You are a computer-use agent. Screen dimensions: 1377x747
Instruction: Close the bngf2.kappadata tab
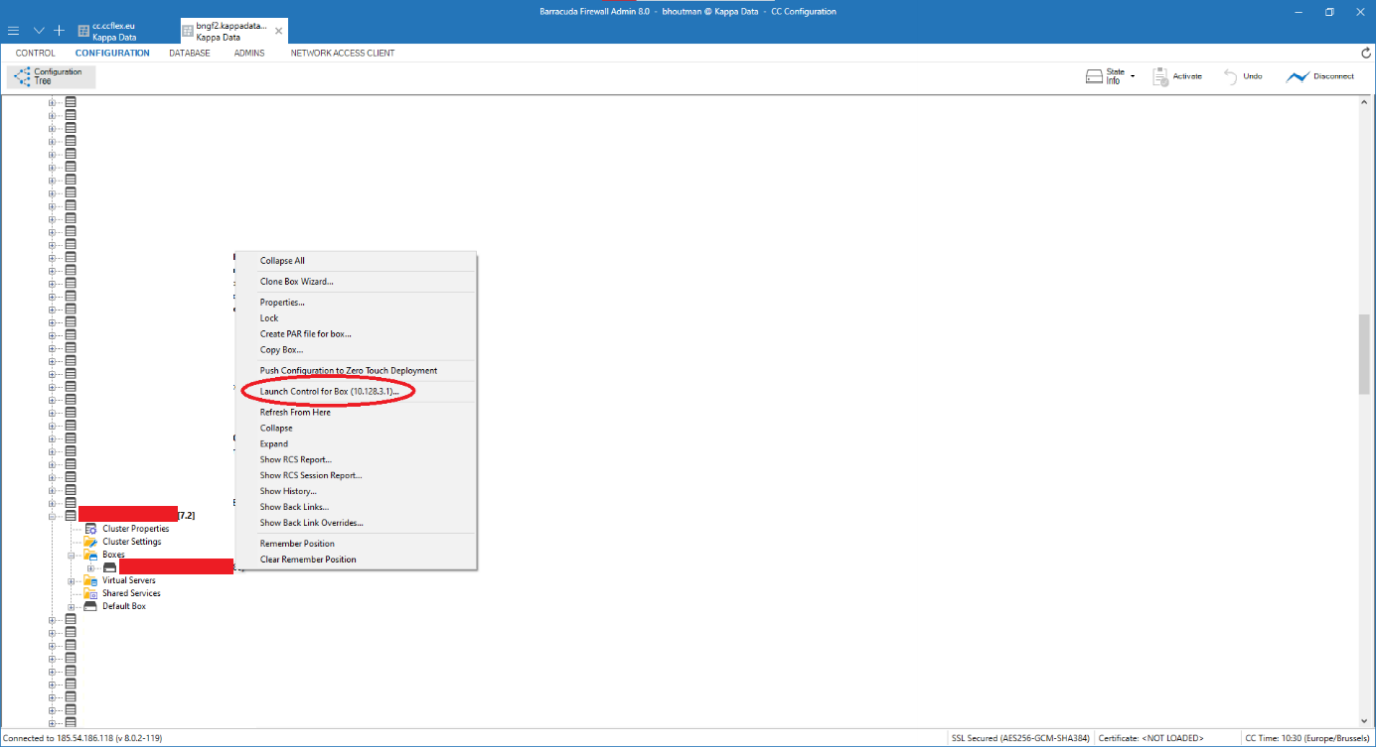279,31
